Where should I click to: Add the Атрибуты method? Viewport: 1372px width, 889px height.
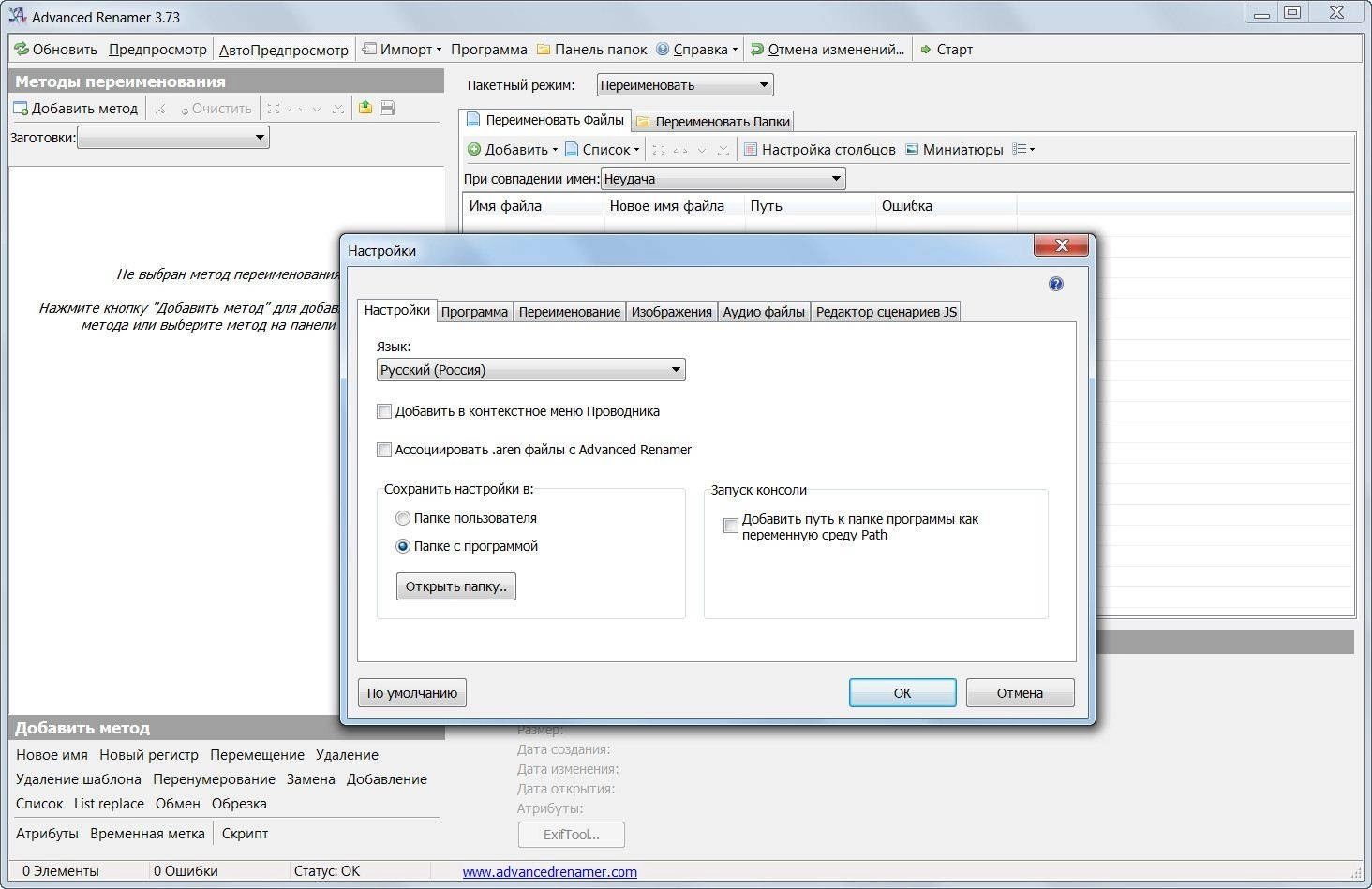(47, 834)
